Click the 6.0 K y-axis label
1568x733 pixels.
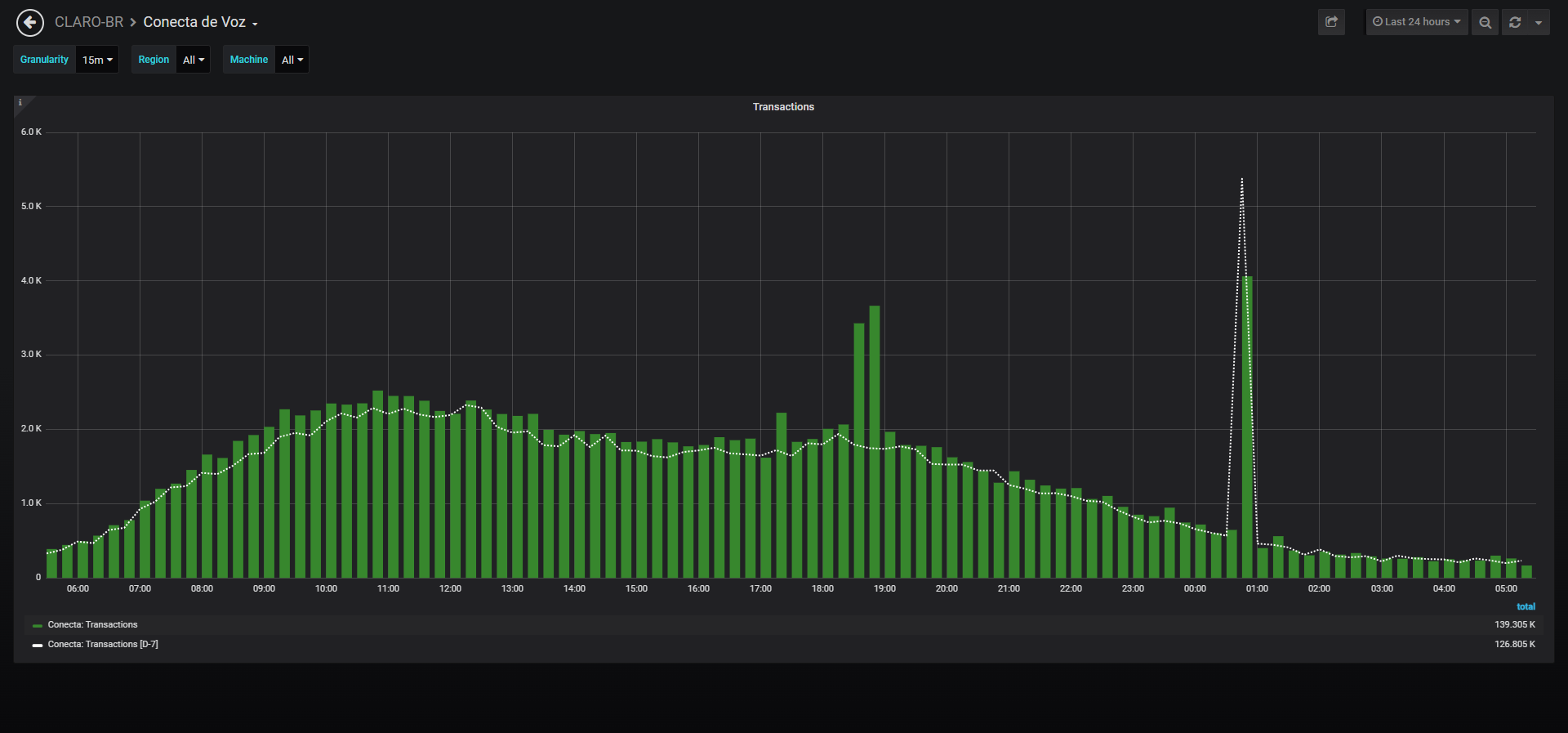31,132
